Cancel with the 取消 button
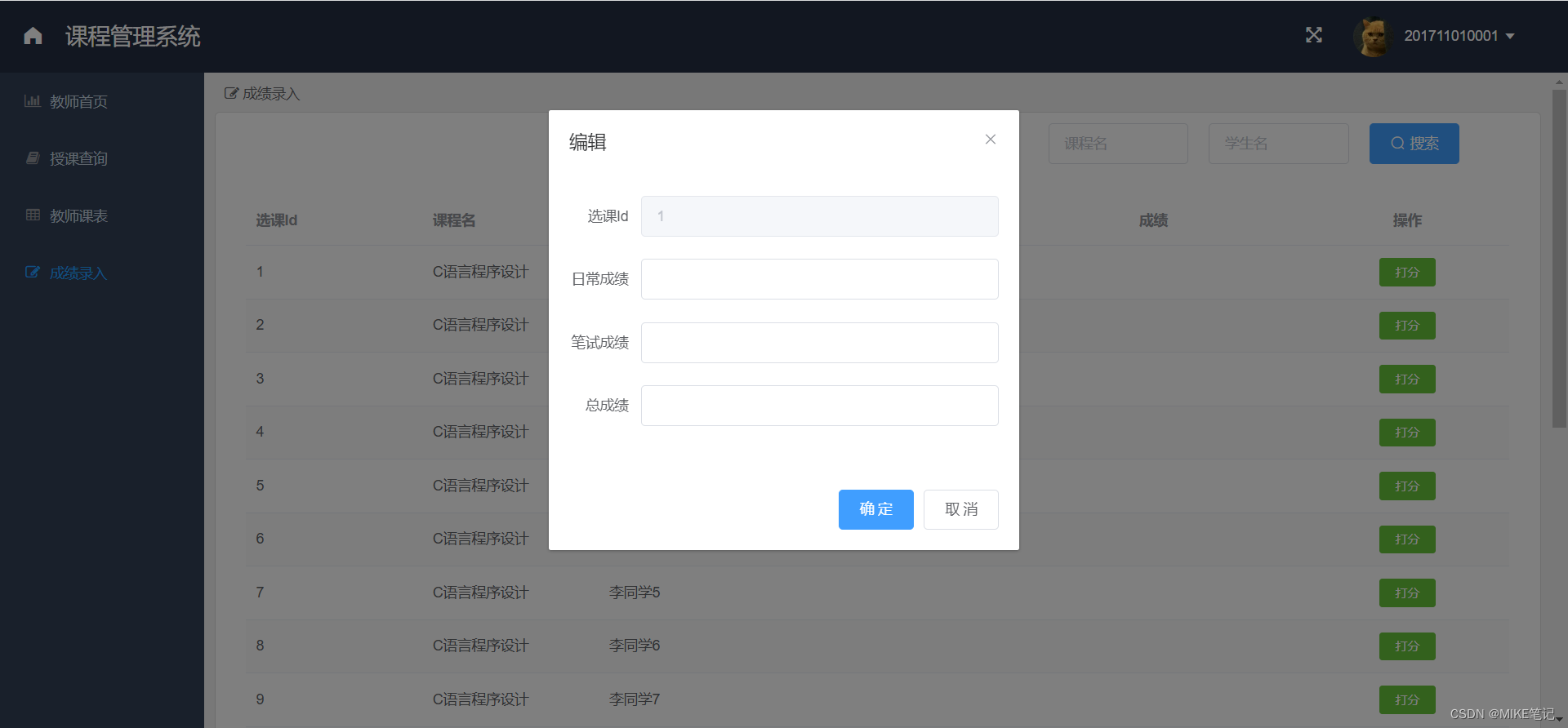The image size is (1568, 728). click(961, 509)
